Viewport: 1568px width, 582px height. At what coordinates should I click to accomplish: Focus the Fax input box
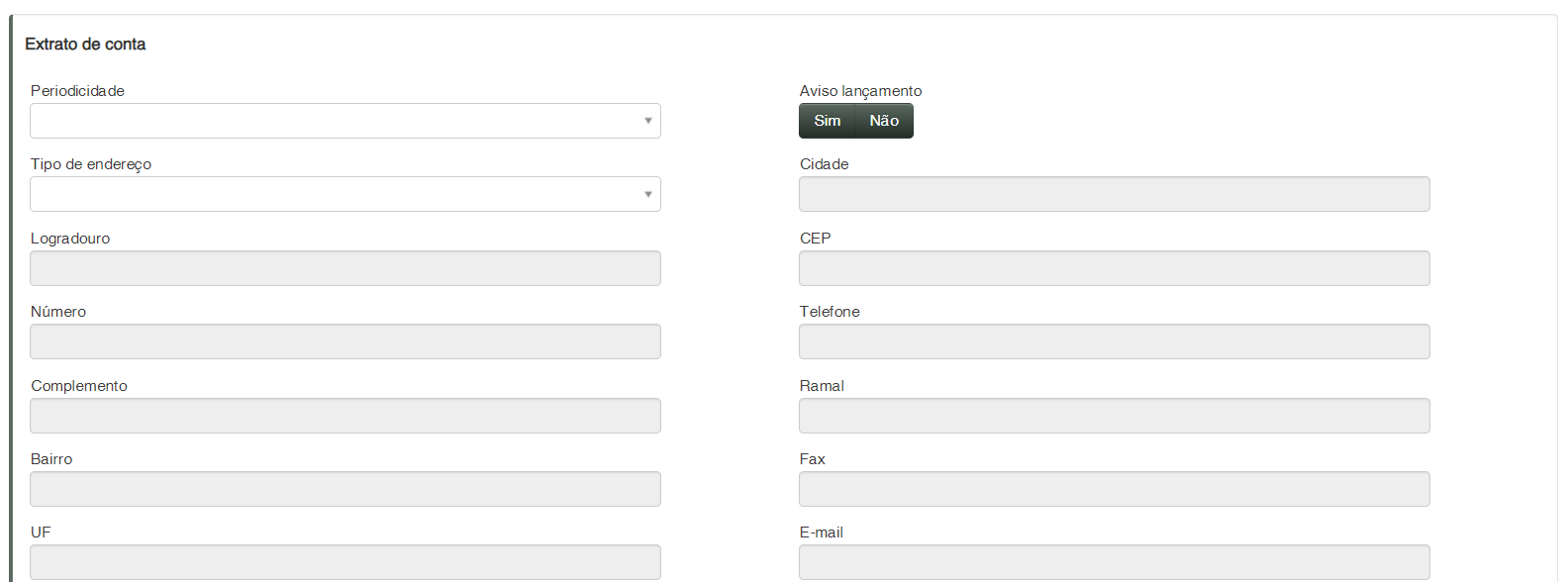point(1114,489)
